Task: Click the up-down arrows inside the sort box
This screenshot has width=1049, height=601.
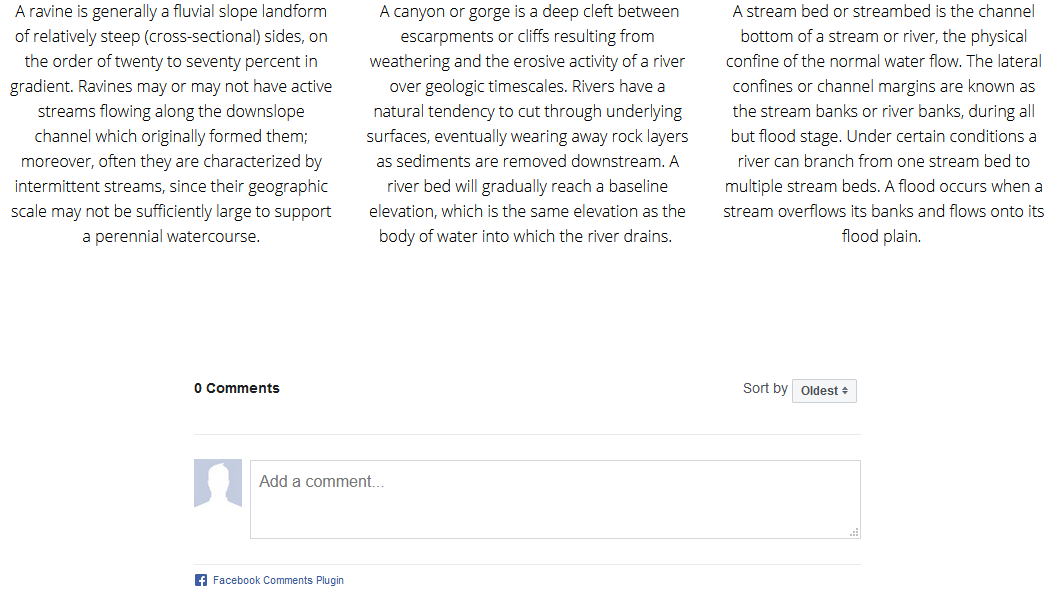Action: [844, 390]
